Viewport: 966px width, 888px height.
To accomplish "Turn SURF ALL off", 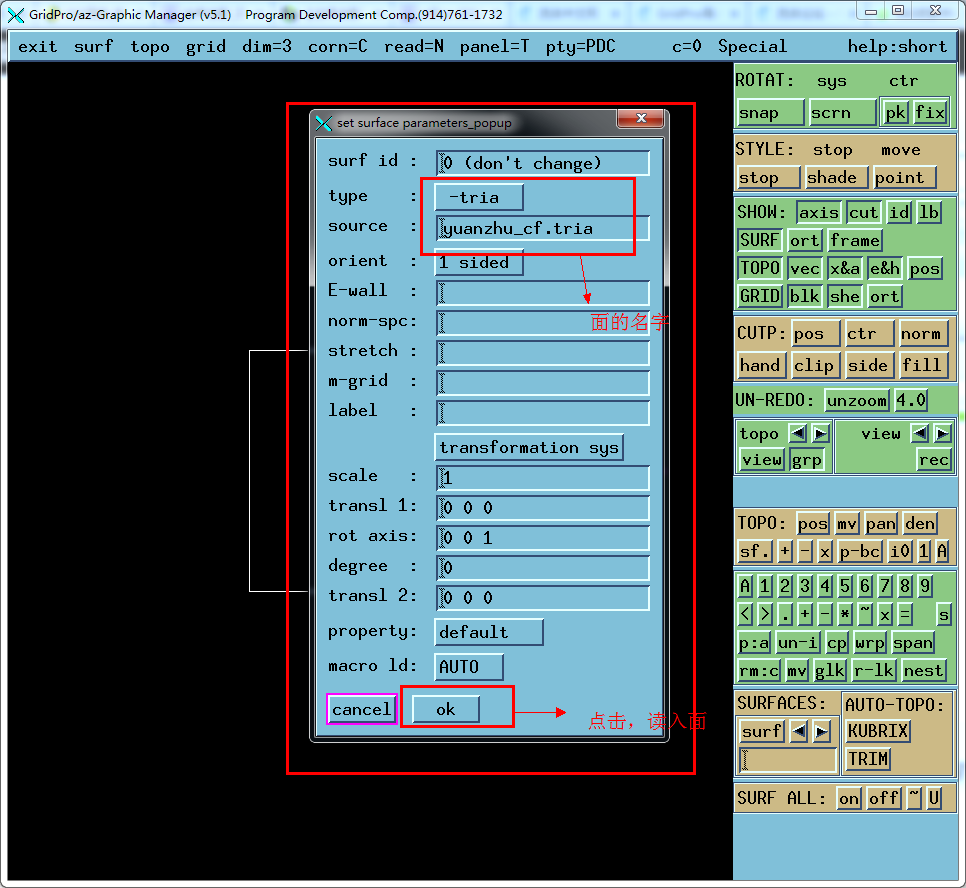I will tap(883, 798).
